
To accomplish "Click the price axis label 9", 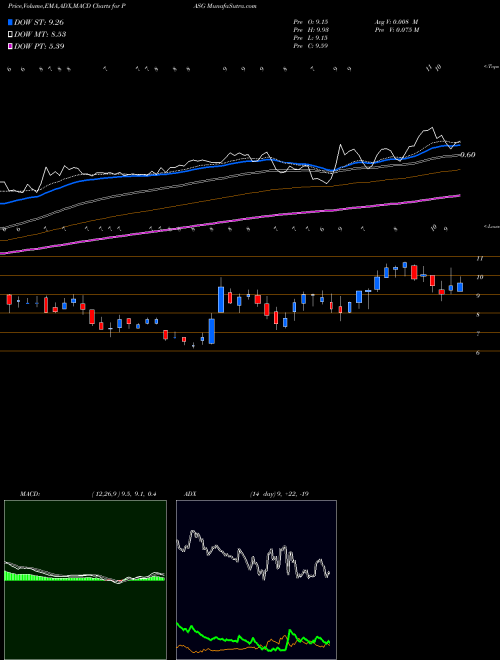I will pos(478,296).
